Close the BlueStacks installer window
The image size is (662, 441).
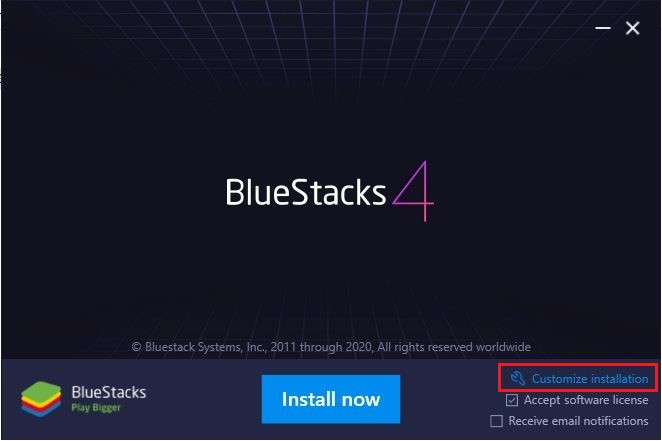[x=632, y=28]
